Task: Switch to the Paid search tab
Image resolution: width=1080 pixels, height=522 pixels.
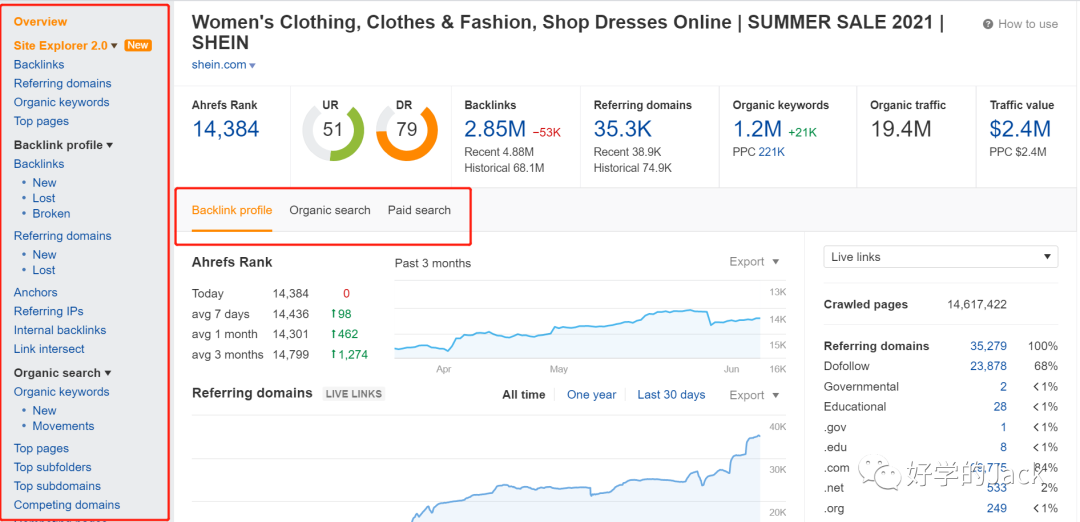Action: [x=419, y=210]
